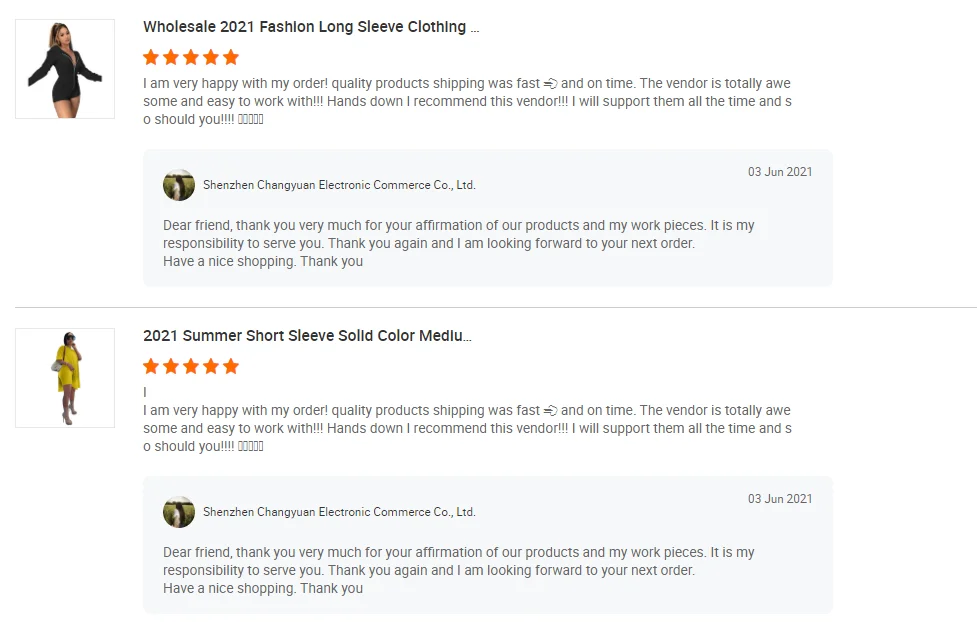Click the first seller reply starting 'Dear friend'
Screen dimensions: 977x622
pyautogui.click(x=458, y=243)
